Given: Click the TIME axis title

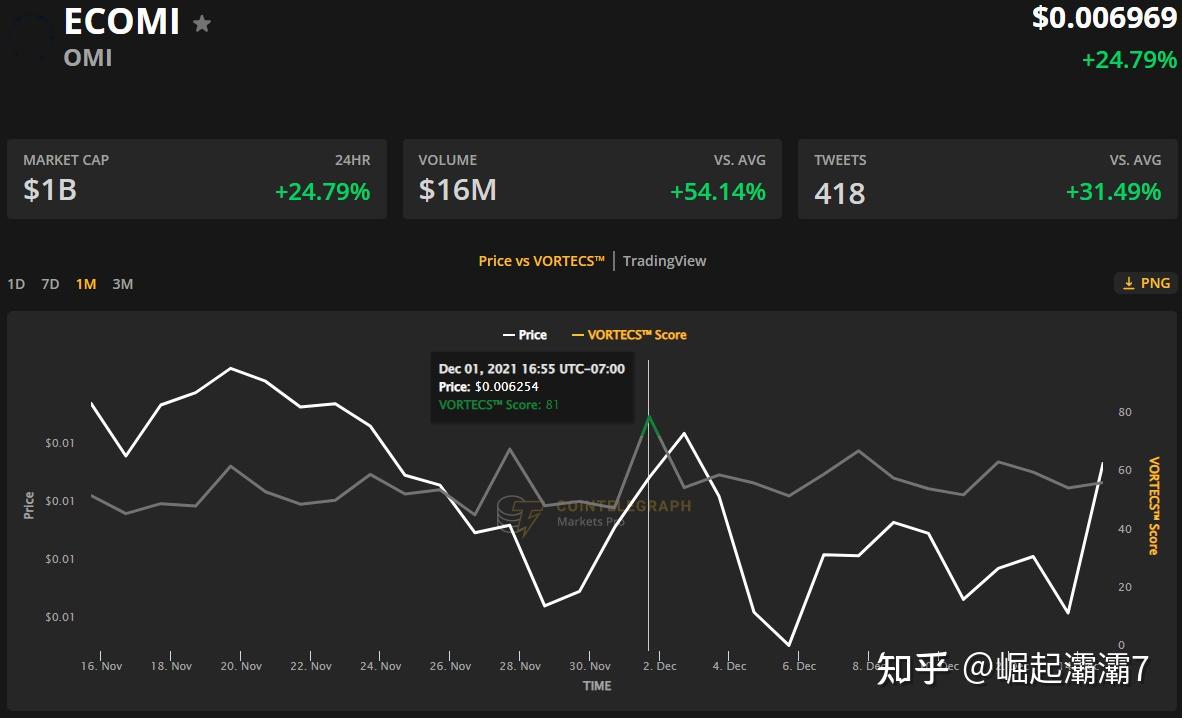Looking at the screenshot, I should 596,686.
